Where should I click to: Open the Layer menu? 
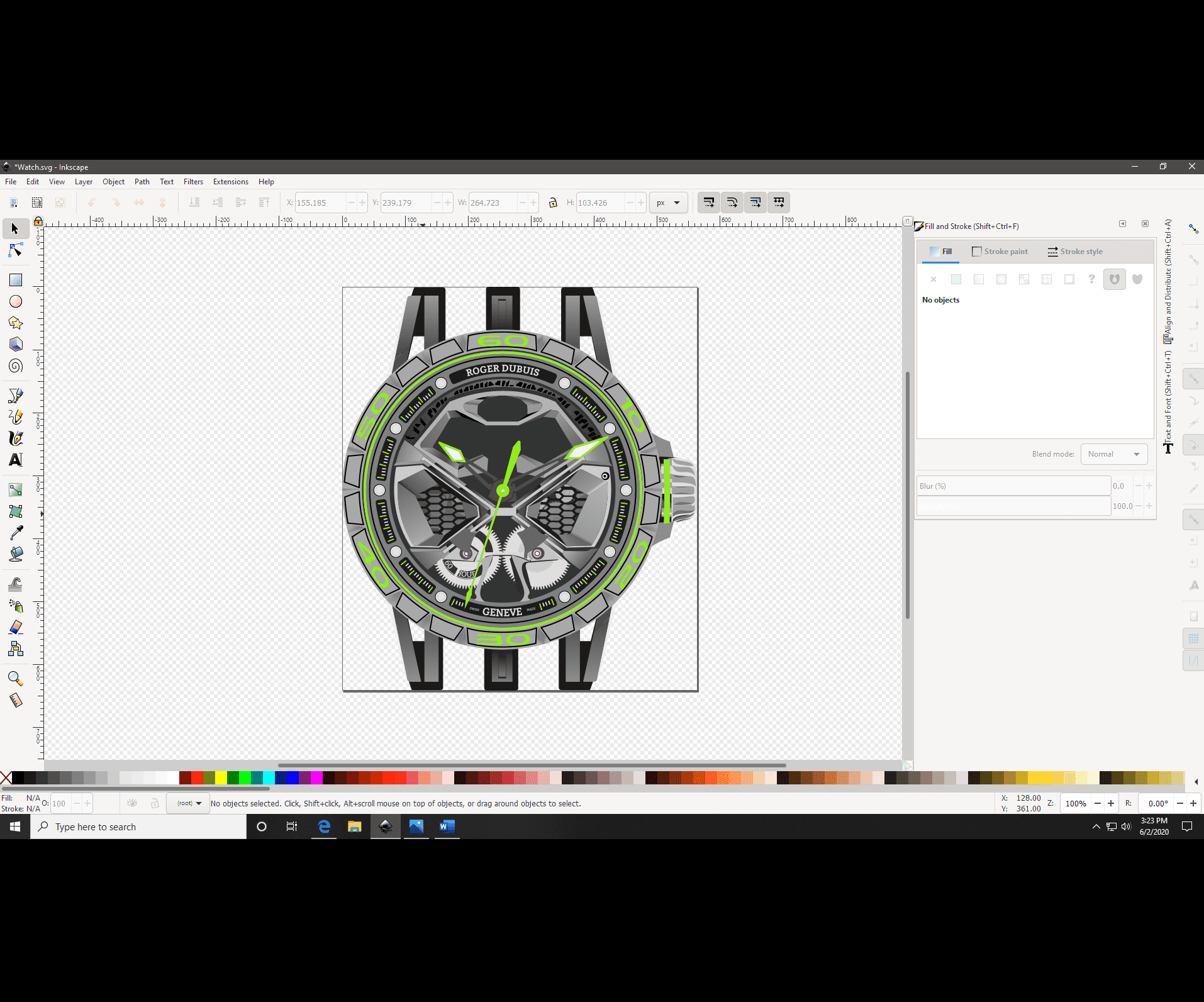[84, 182]
